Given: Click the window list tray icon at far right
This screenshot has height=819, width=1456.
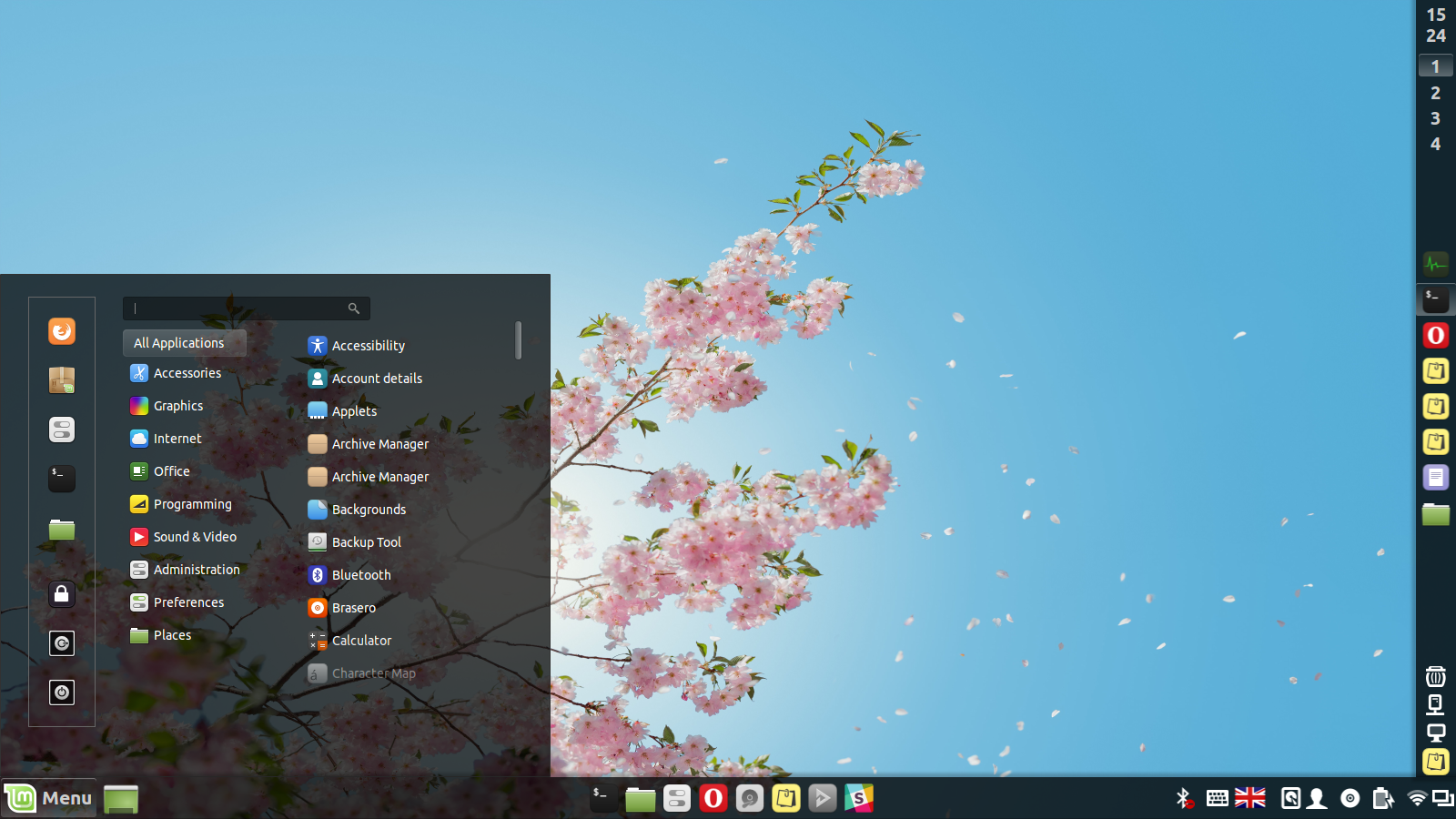Looking at the screenshot, I should click(x=1443, y=799).
